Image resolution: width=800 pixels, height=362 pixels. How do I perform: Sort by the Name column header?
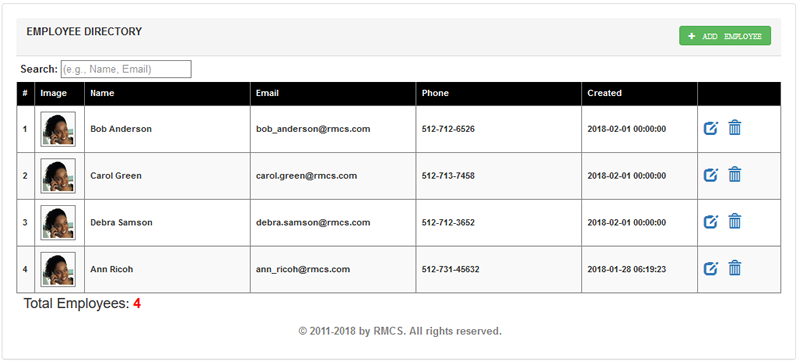pos(102,93)
